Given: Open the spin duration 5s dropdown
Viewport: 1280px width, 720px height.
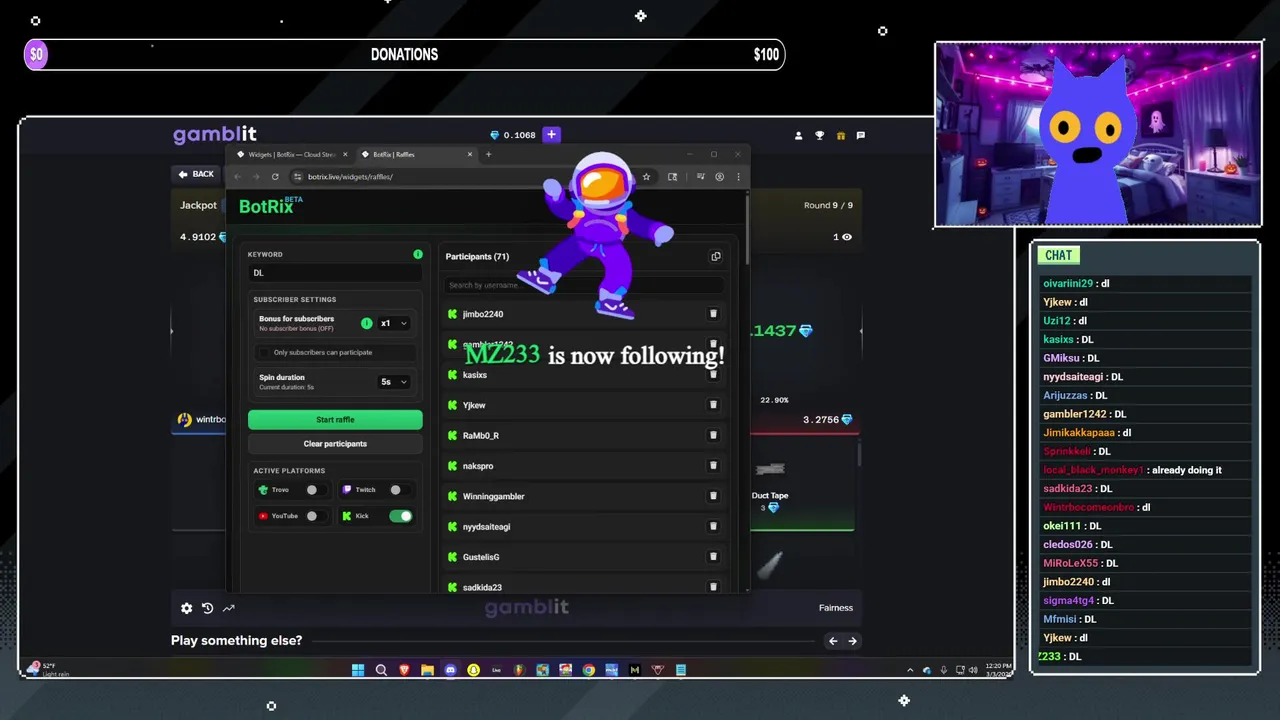Looking at the screenshot, I should [394, 382].
